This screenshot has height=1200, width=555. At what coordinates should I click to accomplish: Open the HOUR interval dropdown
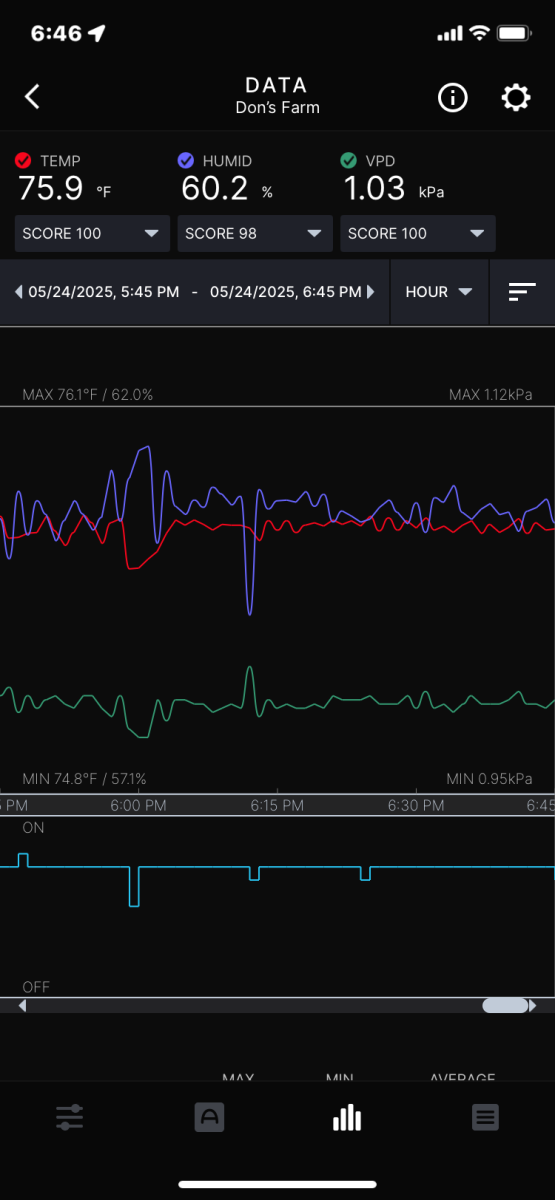[x=438, y=292]
